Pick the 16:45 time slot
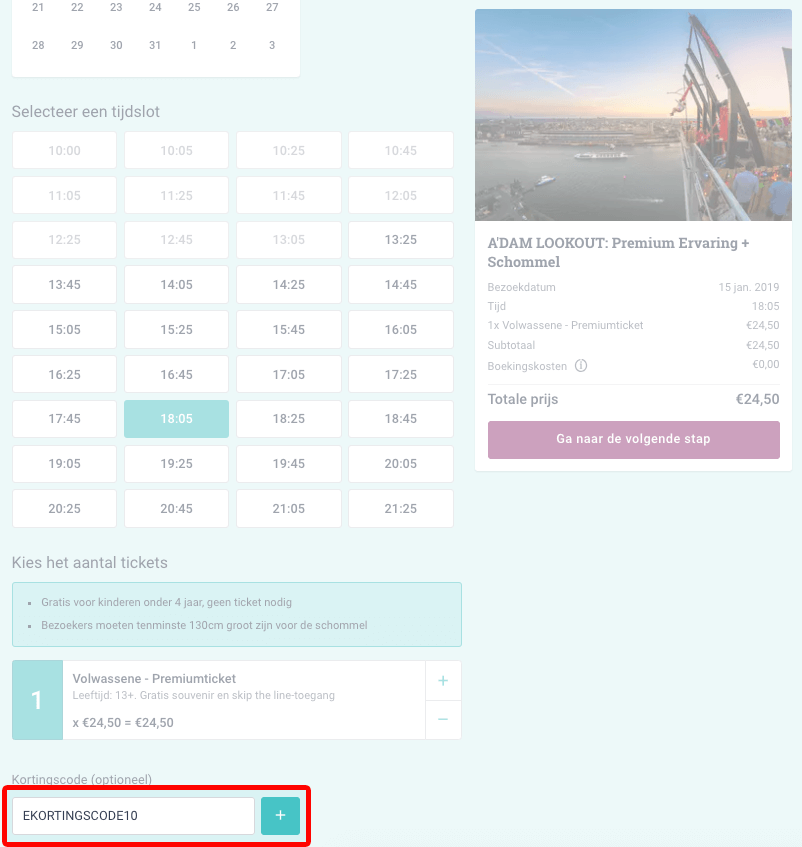 coord(177,374)
